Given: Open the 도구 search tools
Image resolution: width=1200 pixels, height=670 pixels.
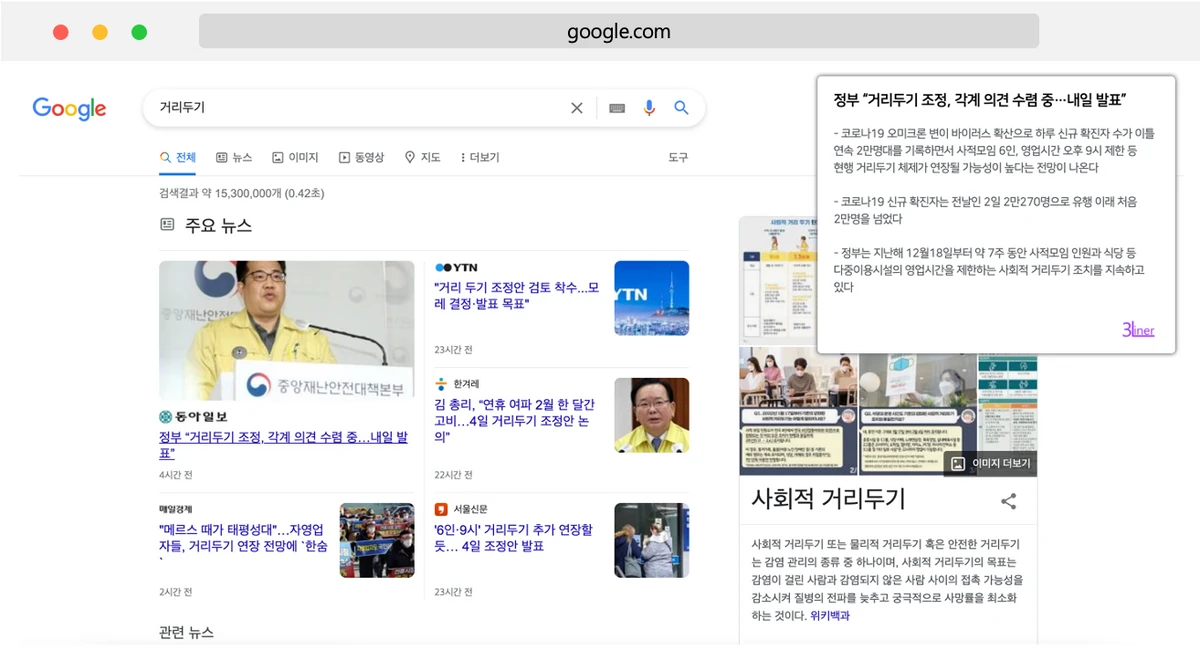Looking at the screenshot, I should 678,157.
